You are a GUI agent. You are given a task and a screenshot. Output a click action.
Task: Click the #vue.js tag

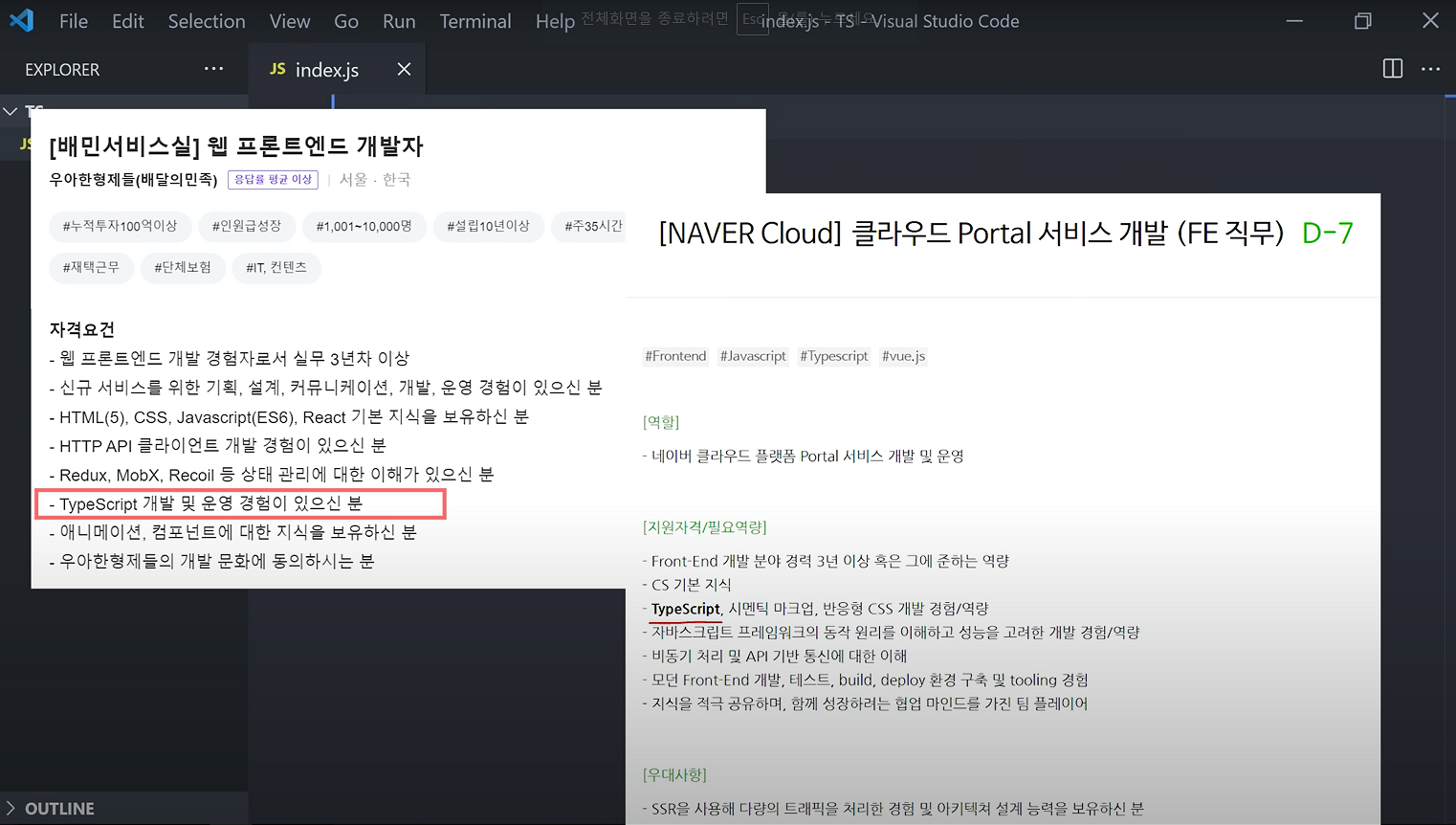903,356
